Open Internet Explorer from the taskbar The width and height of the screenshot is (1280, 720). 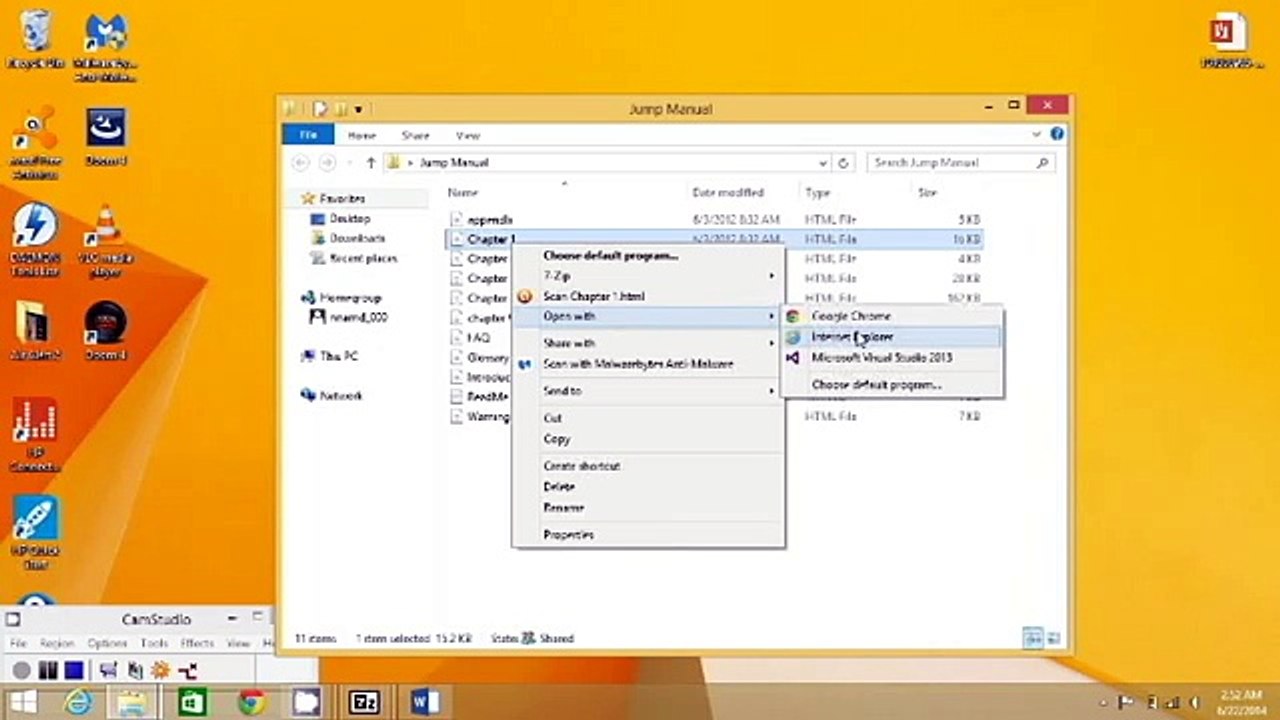pos(78,703)
